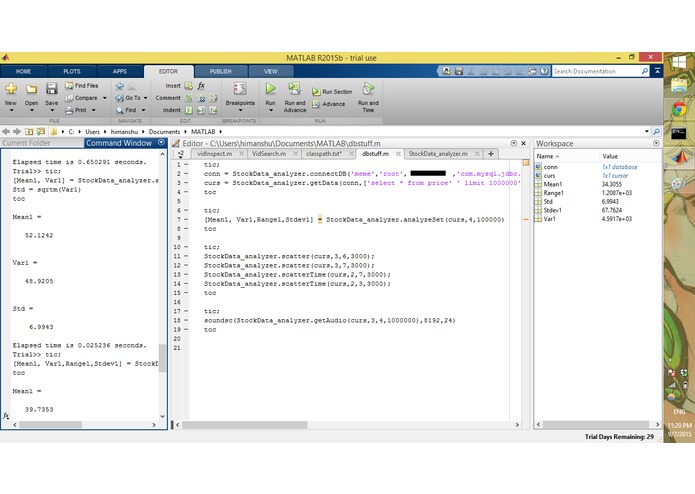The height and width of the screenshot is (494, 695).
Task: Click the Save floppy disk icon
Action: [51, 89]
